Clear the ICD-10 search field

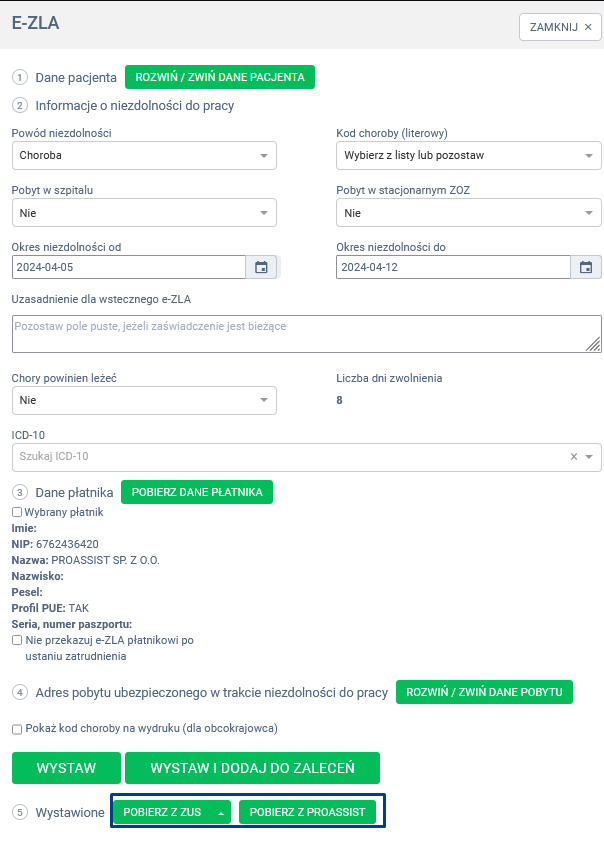574,457
